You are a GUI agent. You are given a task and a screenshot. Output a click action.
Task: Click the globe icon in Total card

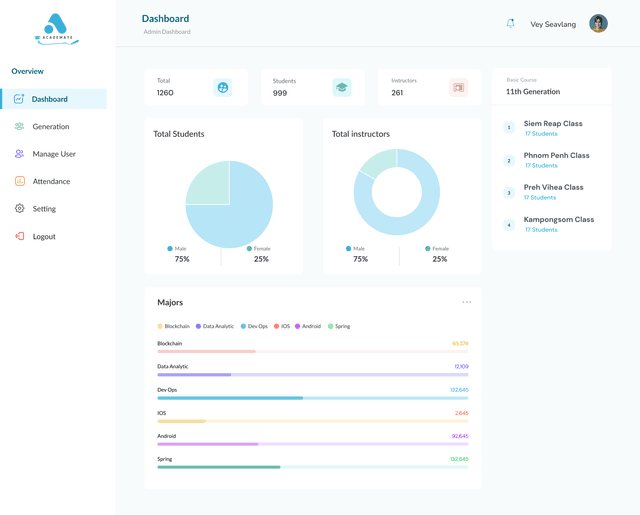click(222, 87)
